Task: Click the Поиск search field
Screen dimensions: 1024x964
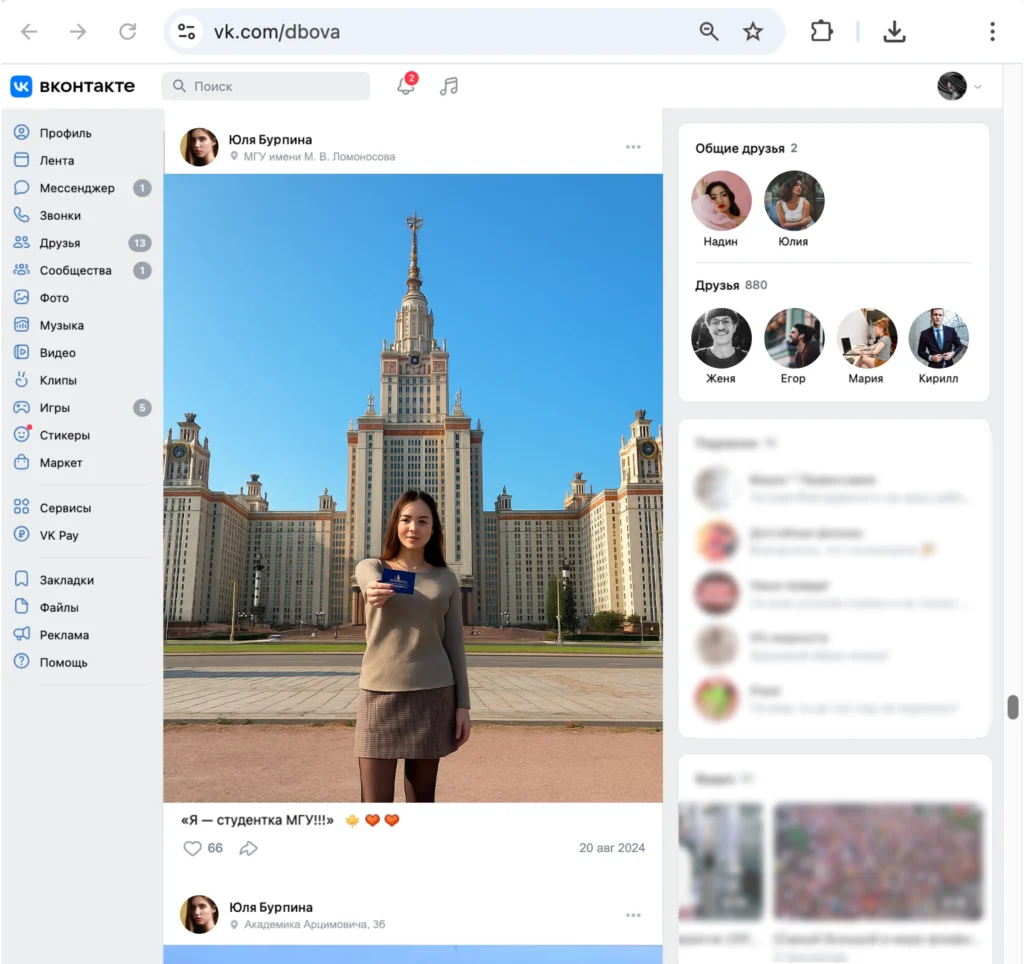Action: pyautogui.click(x=266, y=86)
